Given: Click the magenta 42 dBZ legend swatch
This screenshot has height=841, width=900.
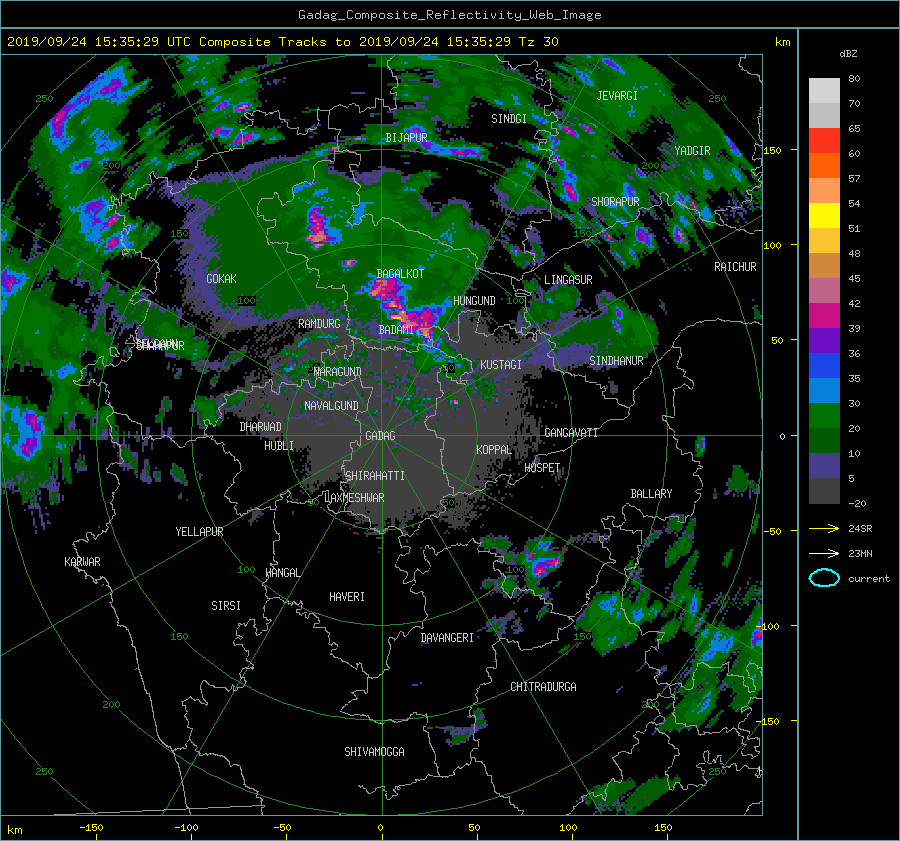Looking at the screenshot, I should (x=824, y=315).
